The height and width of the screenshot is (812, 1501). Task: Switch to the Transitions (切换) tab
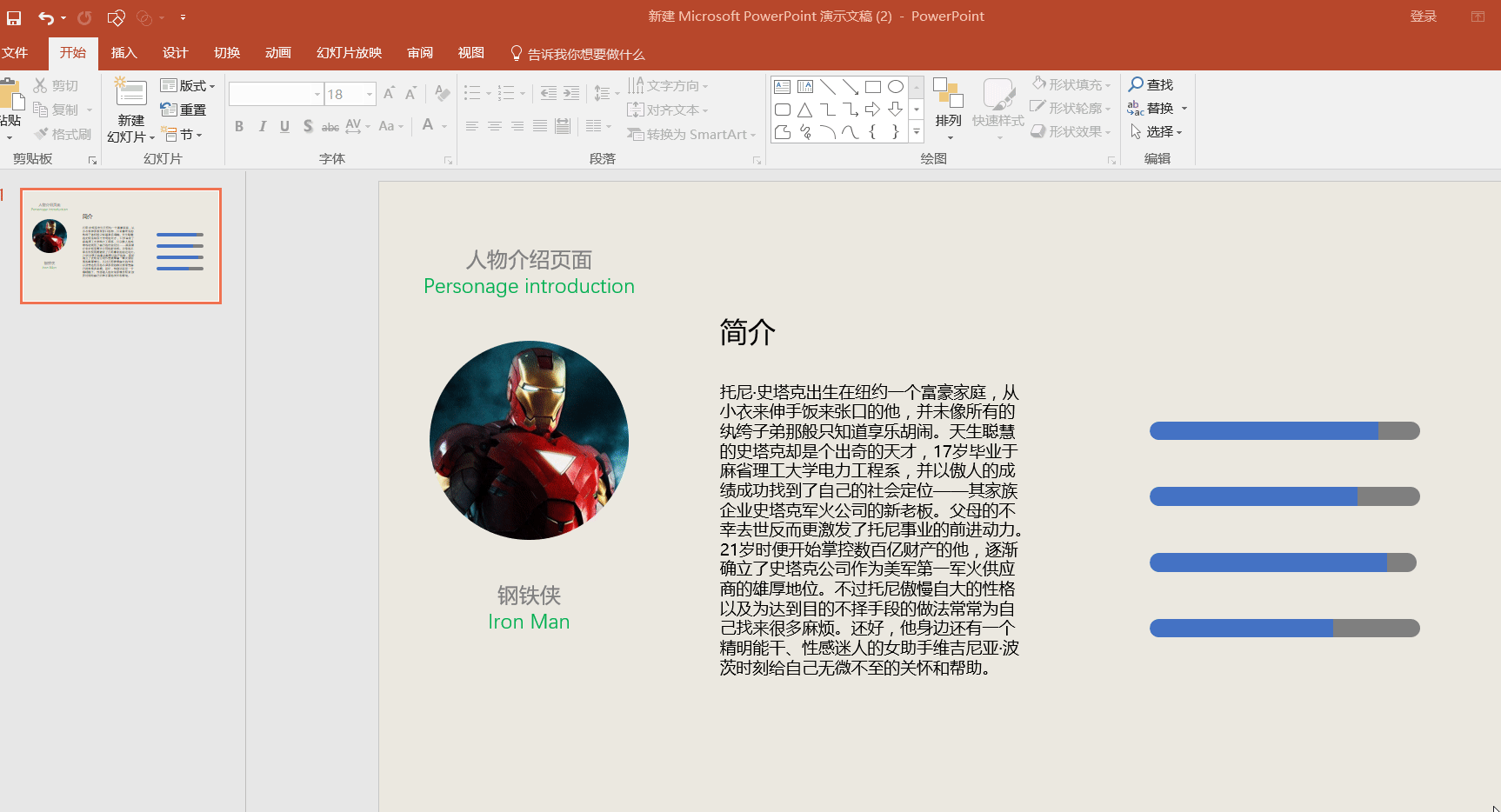[x=227, y=53]
